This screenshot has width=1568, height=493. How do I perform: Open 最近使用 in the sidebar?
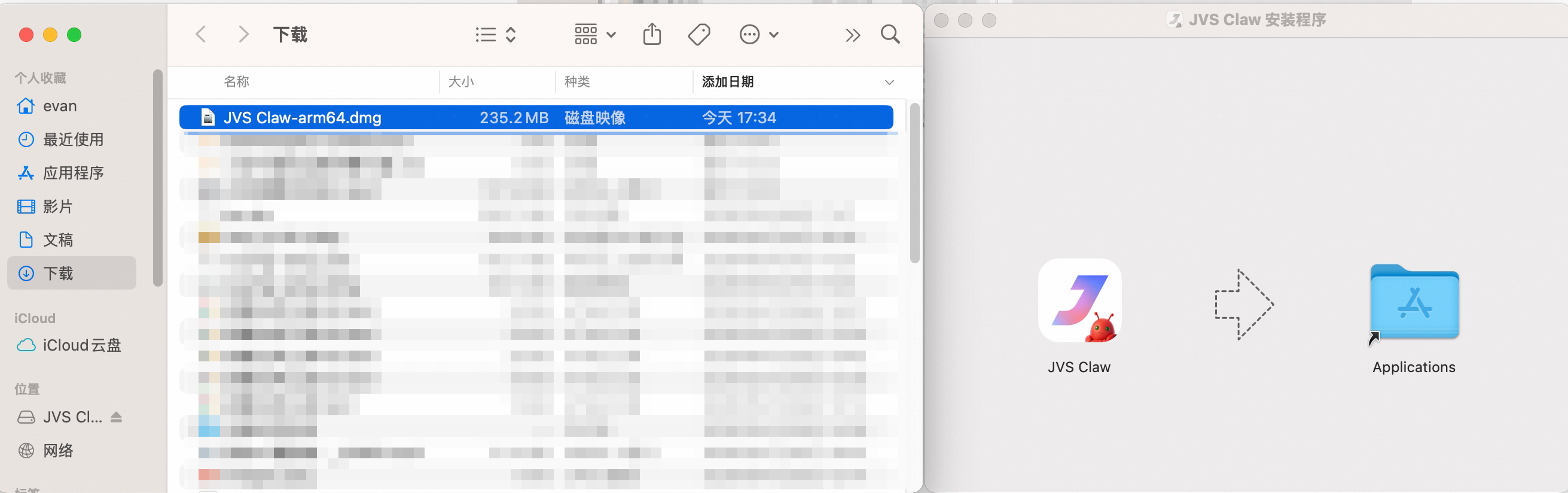coord(72,139)
